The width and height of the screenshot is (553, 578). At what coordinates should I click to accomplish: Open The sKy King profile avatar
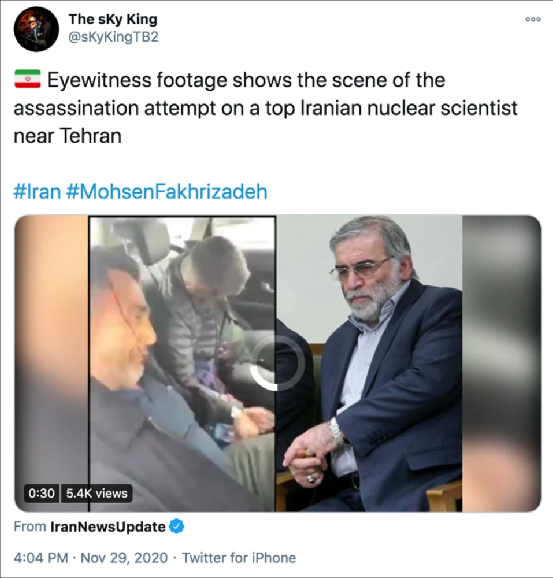pos(36,29)
